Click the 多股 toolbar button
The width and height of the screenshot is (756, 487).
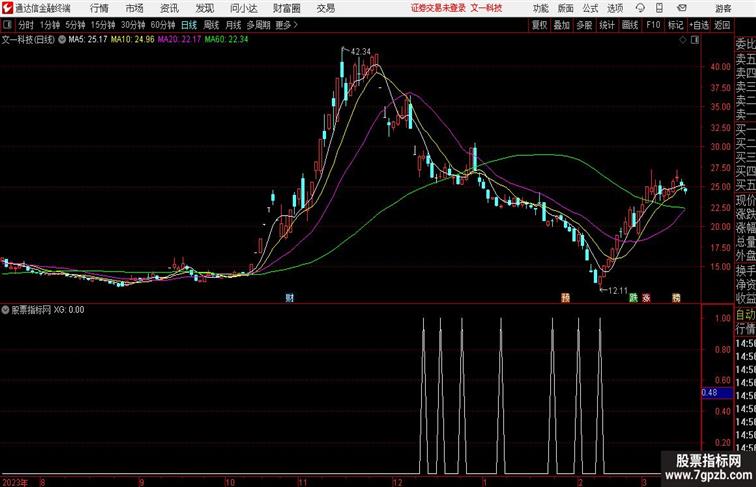point(584,25)
